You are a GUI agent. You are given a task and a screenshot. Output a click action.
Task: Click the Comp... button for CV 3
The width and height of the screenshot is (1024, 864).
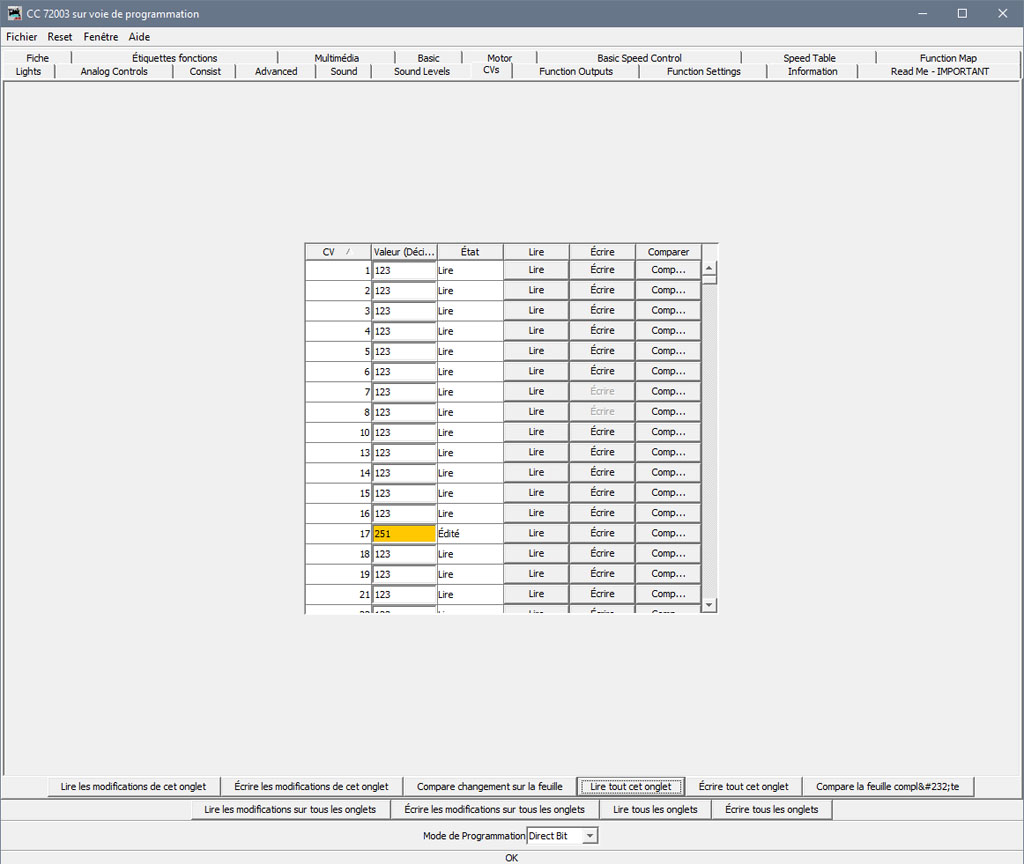[668, 310]
